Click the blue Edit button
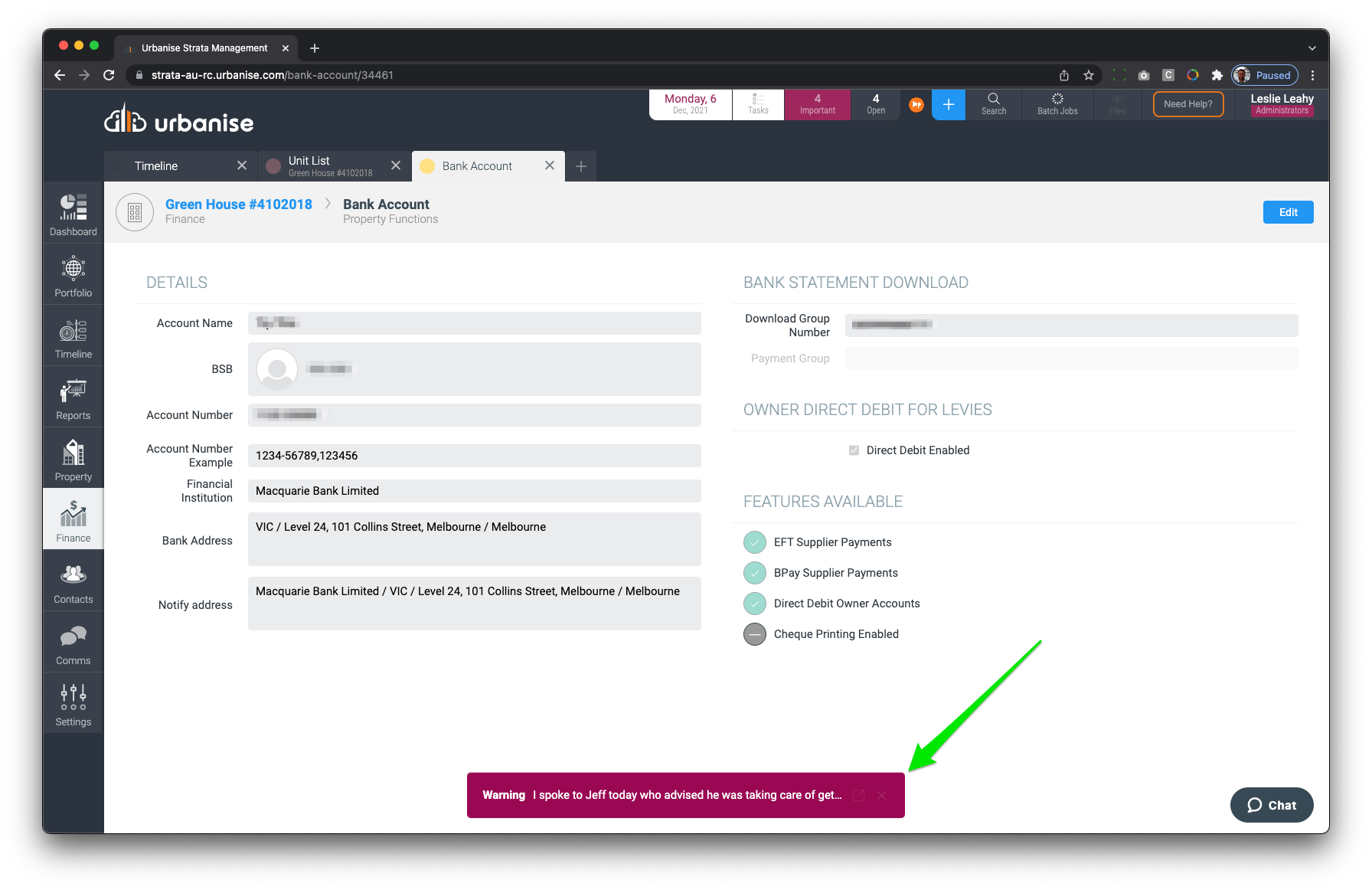 [1288, 212]
